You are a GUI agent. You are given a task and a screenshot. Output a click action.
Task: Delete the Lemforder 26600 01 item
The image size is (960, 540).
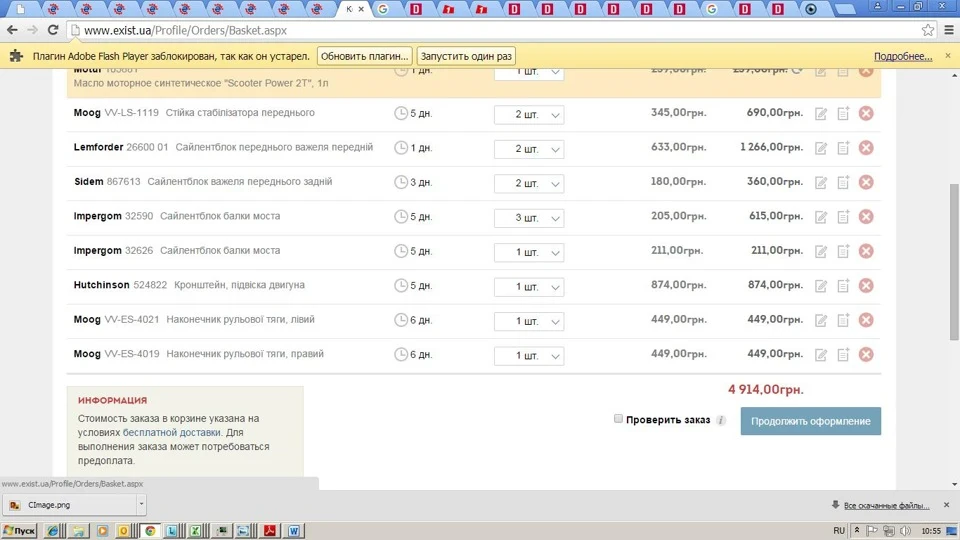(866, 148)
